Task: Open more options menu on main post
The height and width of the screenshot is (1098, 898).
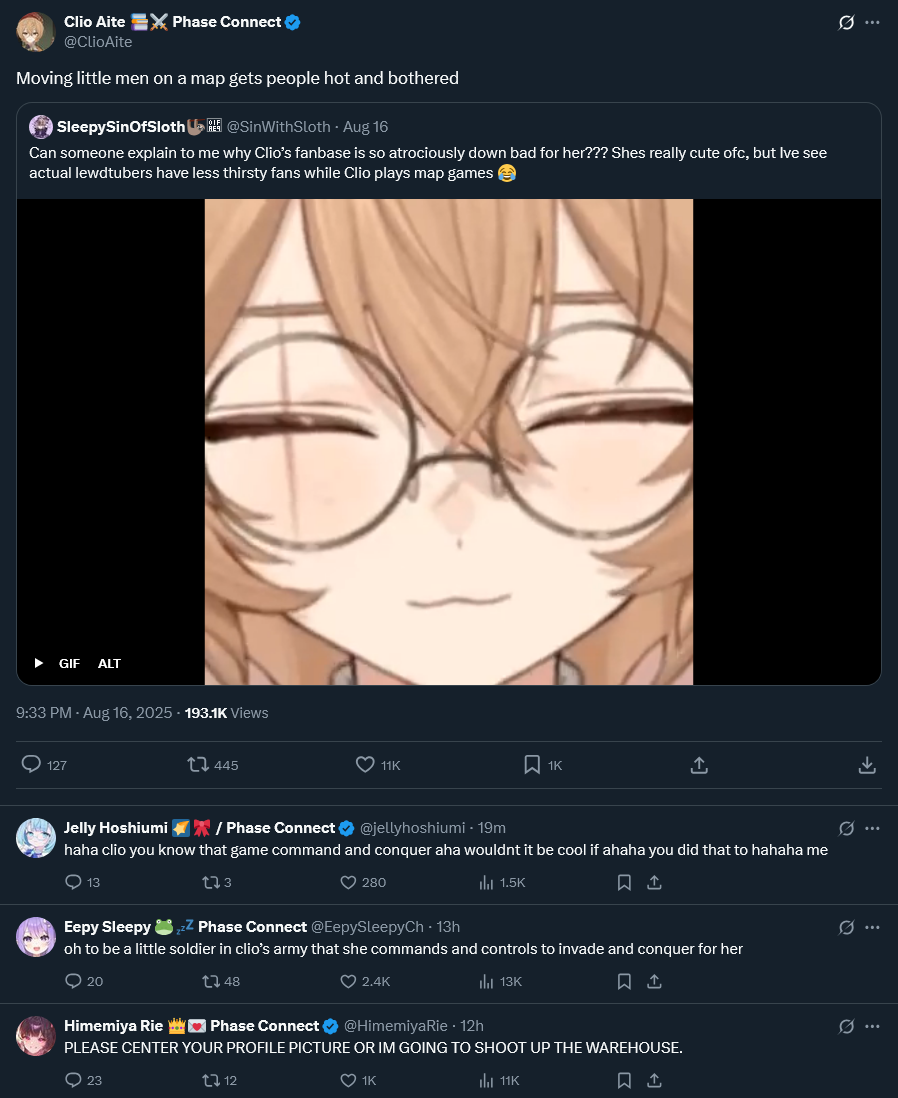Action: pyautogui.click(x=872, y=22)
